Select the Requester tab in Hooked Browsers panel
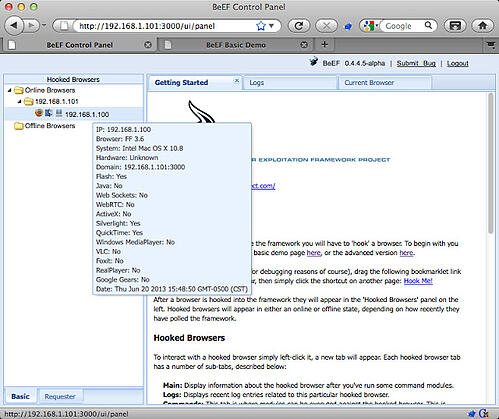 (60, 396)
